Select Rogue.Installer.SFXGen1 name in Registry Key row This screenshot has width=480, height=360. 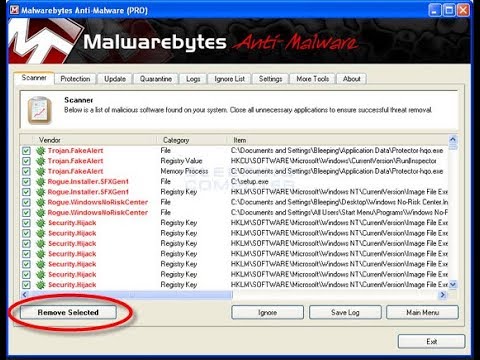point(88,192)
